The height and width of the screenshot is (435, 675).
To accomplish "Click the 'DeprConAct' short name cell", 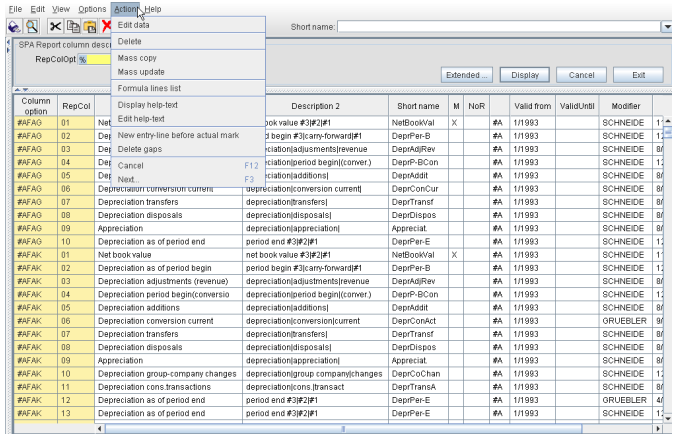I will tap(418, 321).
